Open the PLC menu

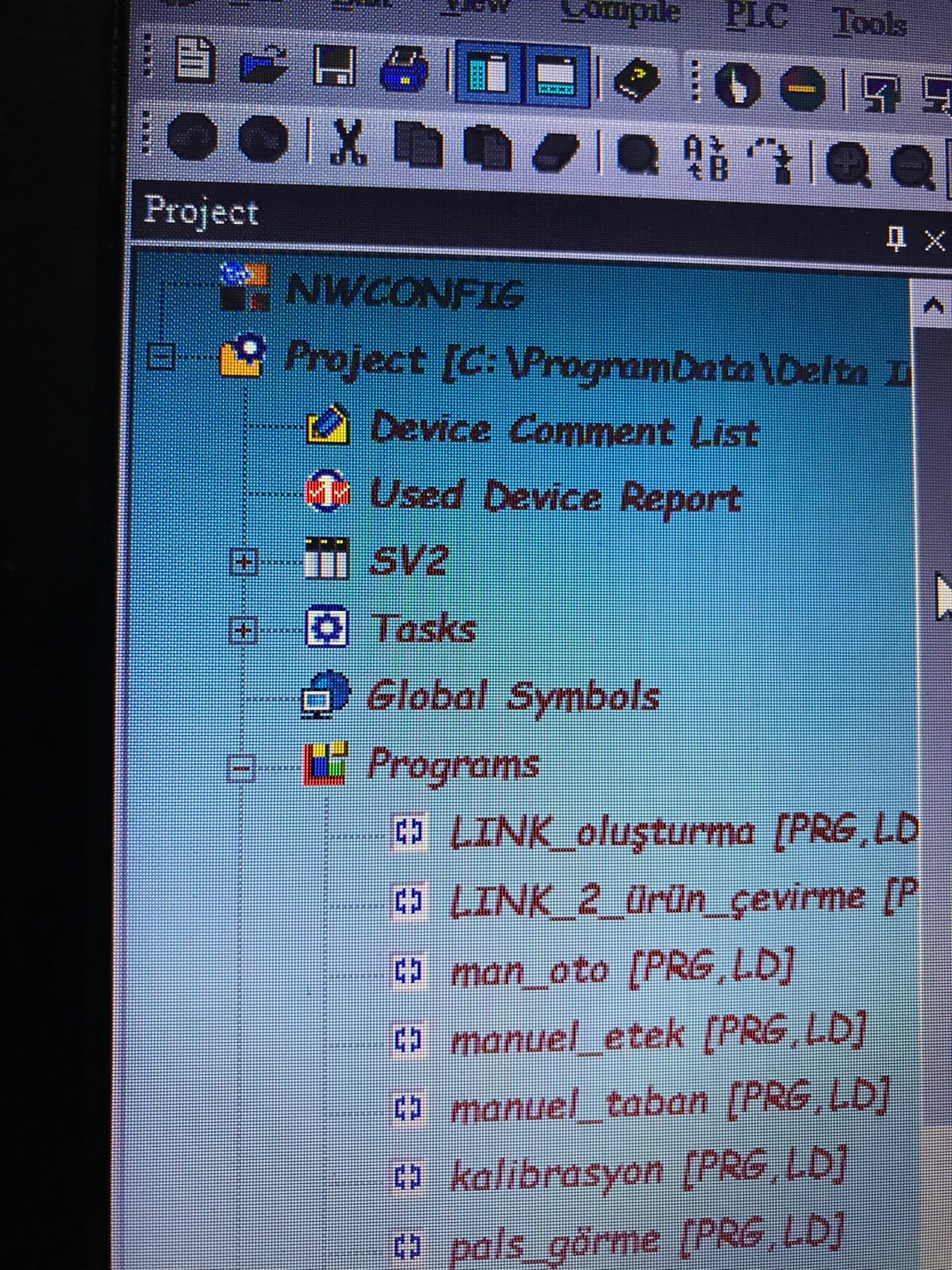(757, 15)
